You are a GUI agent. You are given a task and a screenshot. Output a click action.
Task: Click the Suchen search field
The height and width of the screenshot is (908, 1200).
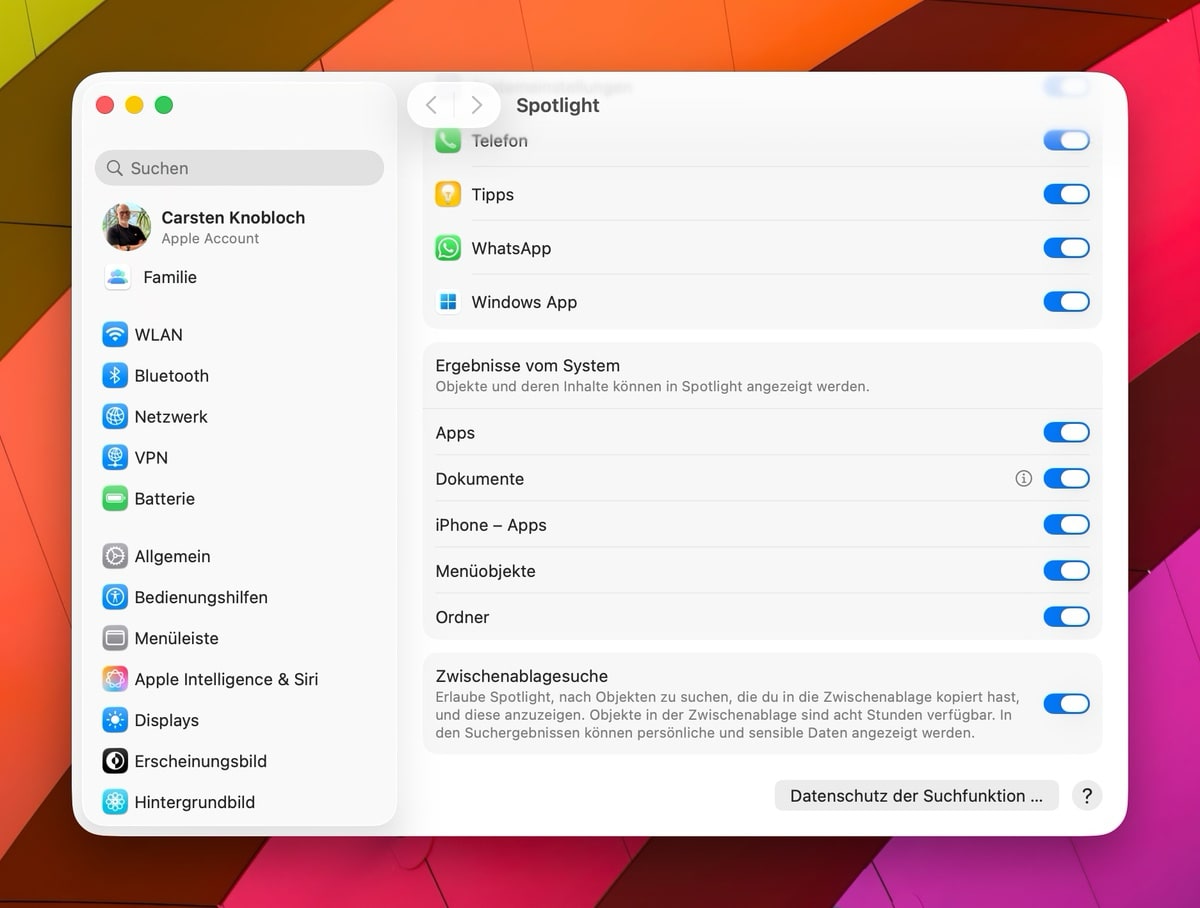[x=240, y=168]
